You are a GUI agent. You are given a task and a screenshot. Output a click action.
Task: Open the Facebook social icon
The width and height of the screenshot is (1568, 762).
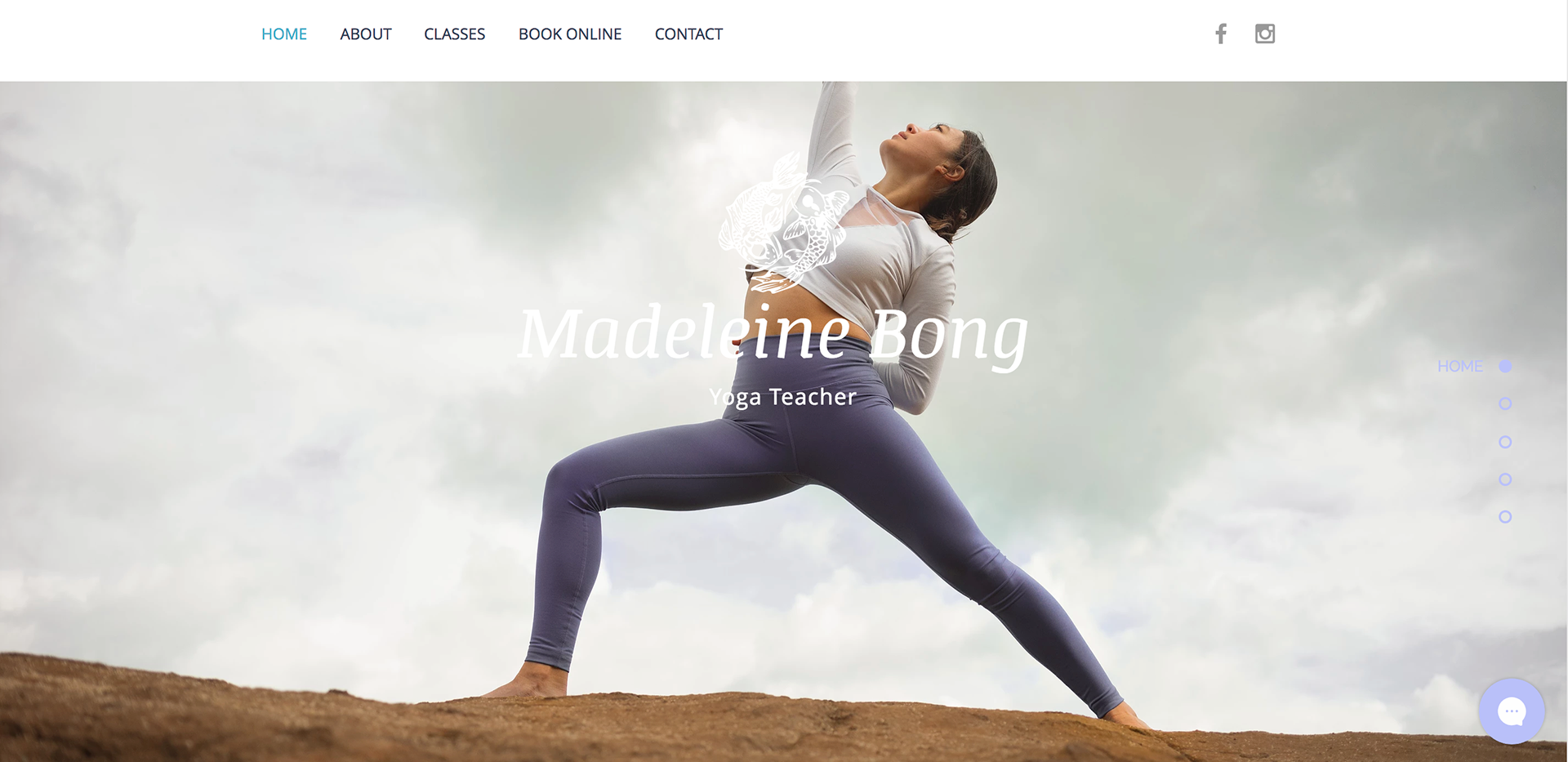pyautogui.click(x=1220, y=33)
